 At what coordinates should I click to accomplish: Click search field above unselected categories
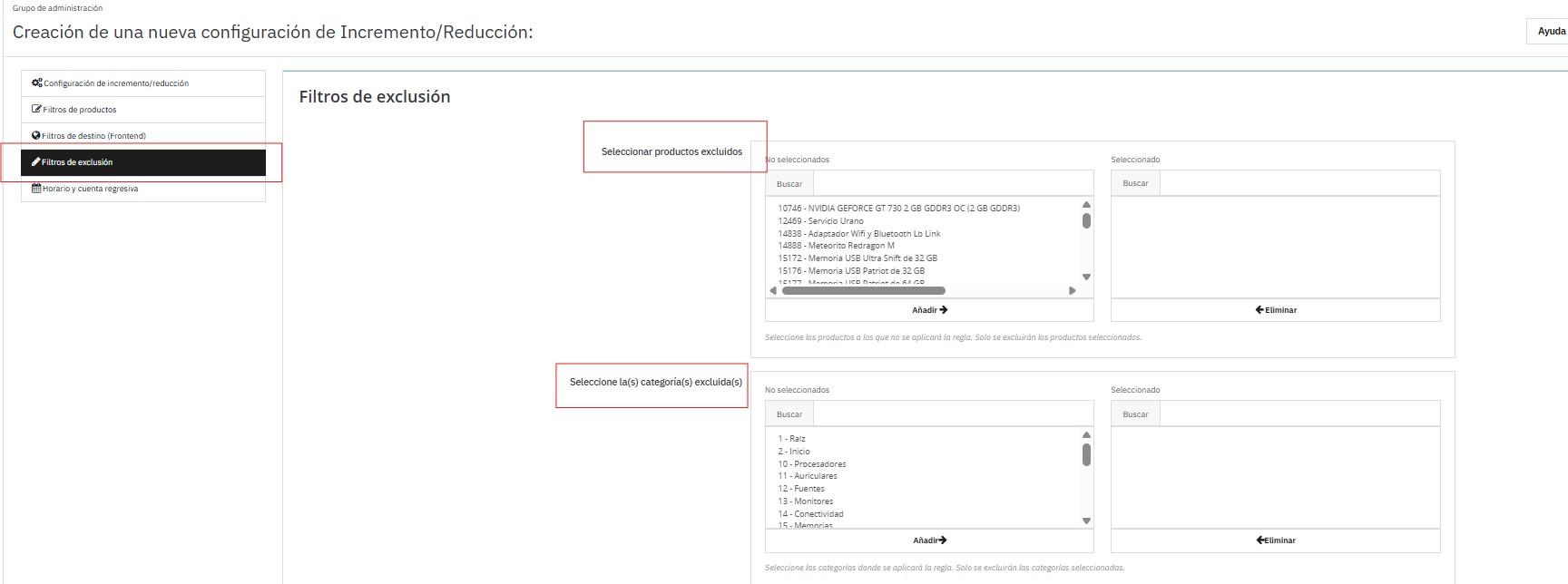(x=953, y=414)
